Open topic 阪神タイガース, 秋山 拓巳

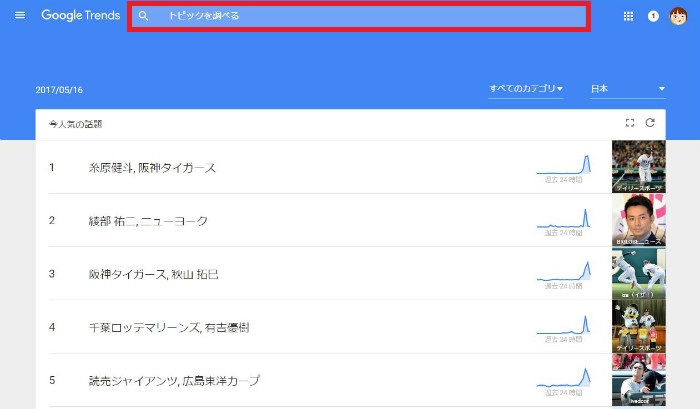click(x=154, y=274)
